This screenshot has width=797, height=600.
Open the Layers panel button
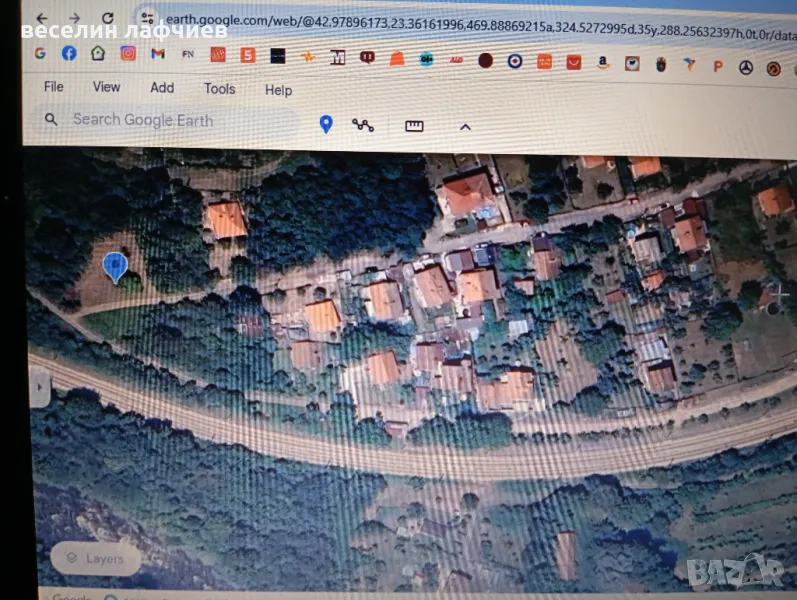point(96,557)
